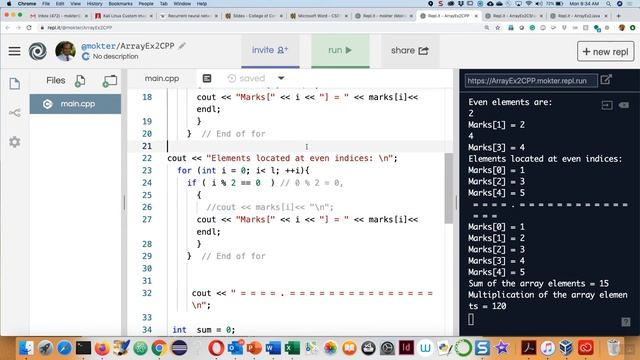The height and width of the screenshot is (360, 640).
Task: Click the code formatter icon beside main.cpp
Action: click(x=207, y=78)
